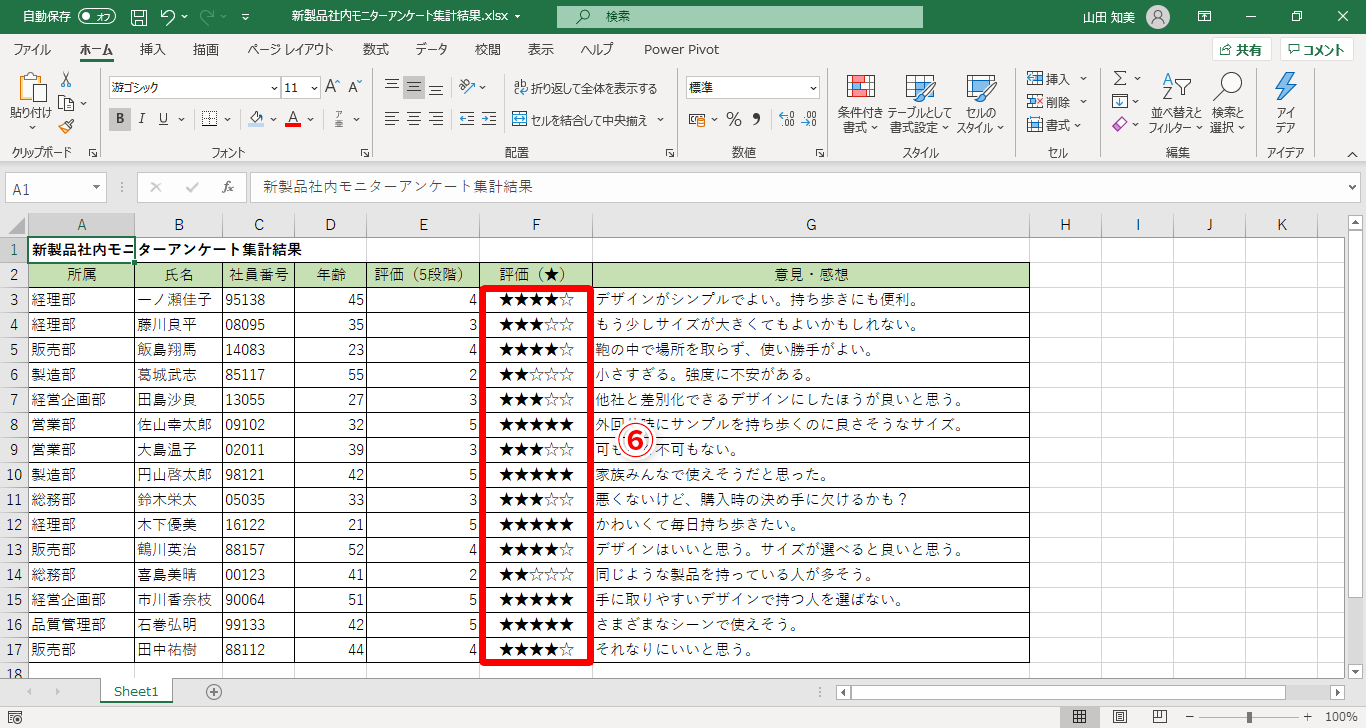
Task: Open Conditional Formatting (条件付き書式)
Action: coord(860,103)
